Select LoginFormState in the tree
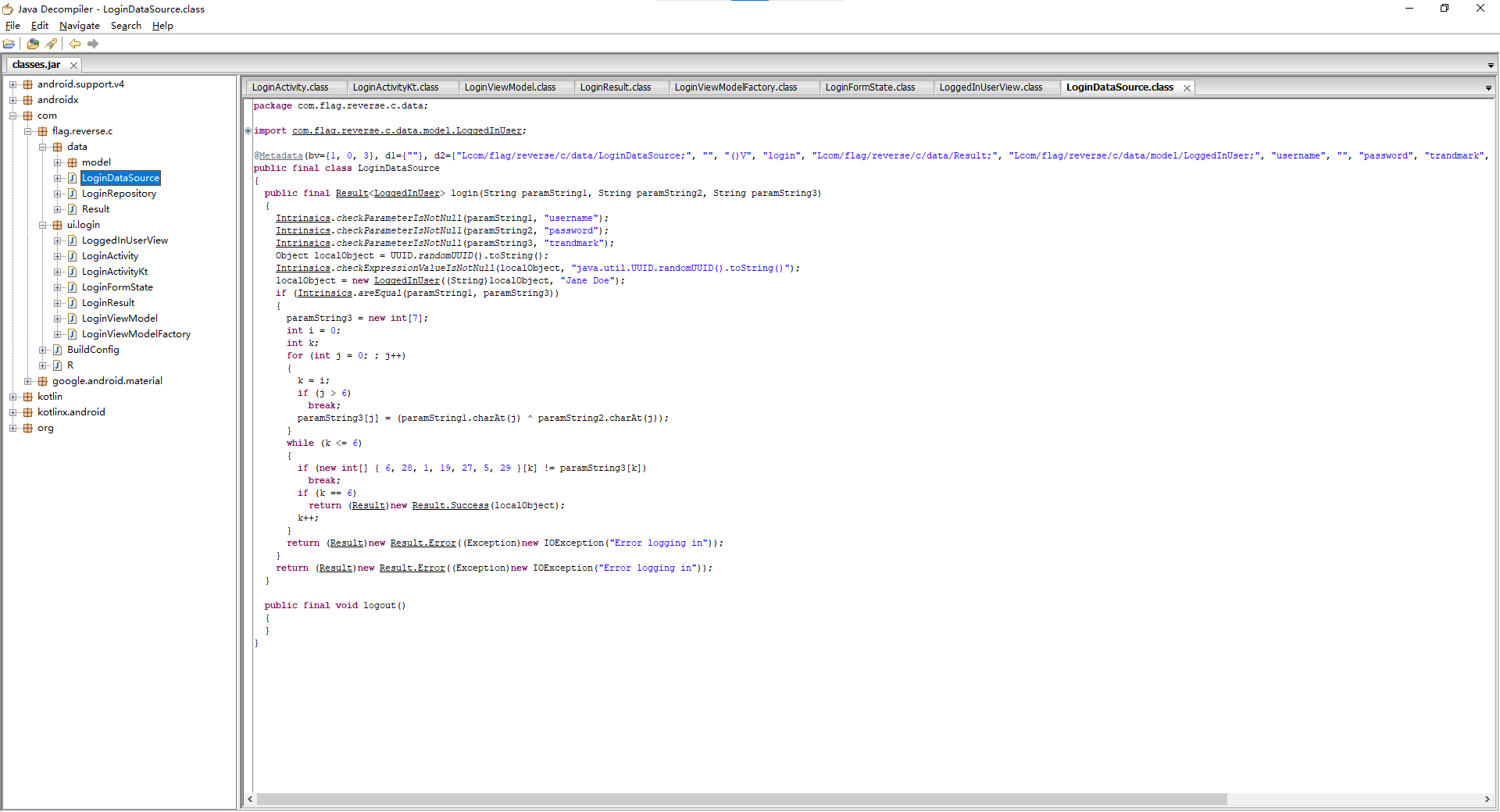This screenshot has width=1500, height=812. [x=117, y=287]
